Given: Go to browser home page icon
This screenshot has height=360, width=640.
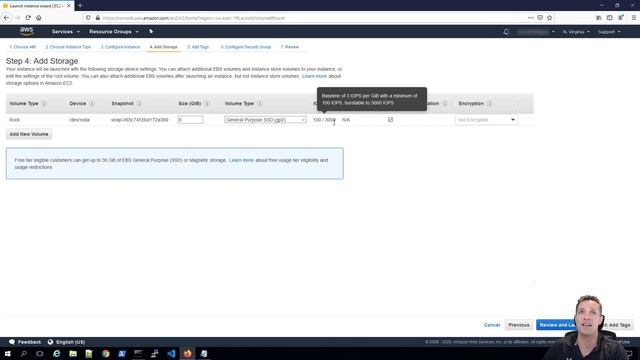Looking at the screenshot, I should click(39, 18).
